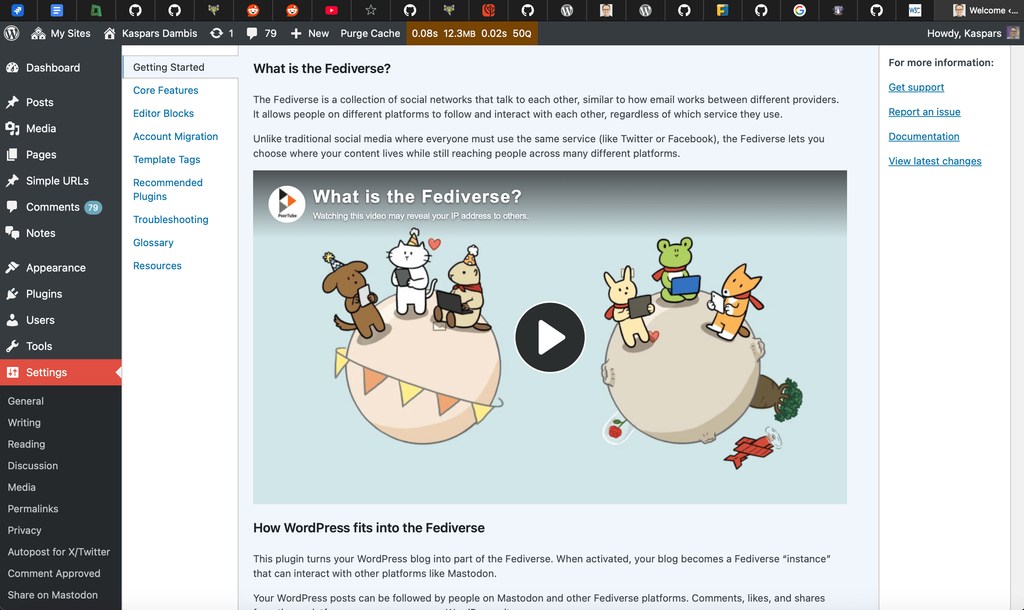Open Media under the Settings submenu
The height and width of the screenshot is (610, 1024).
click(x=22, y=487)
